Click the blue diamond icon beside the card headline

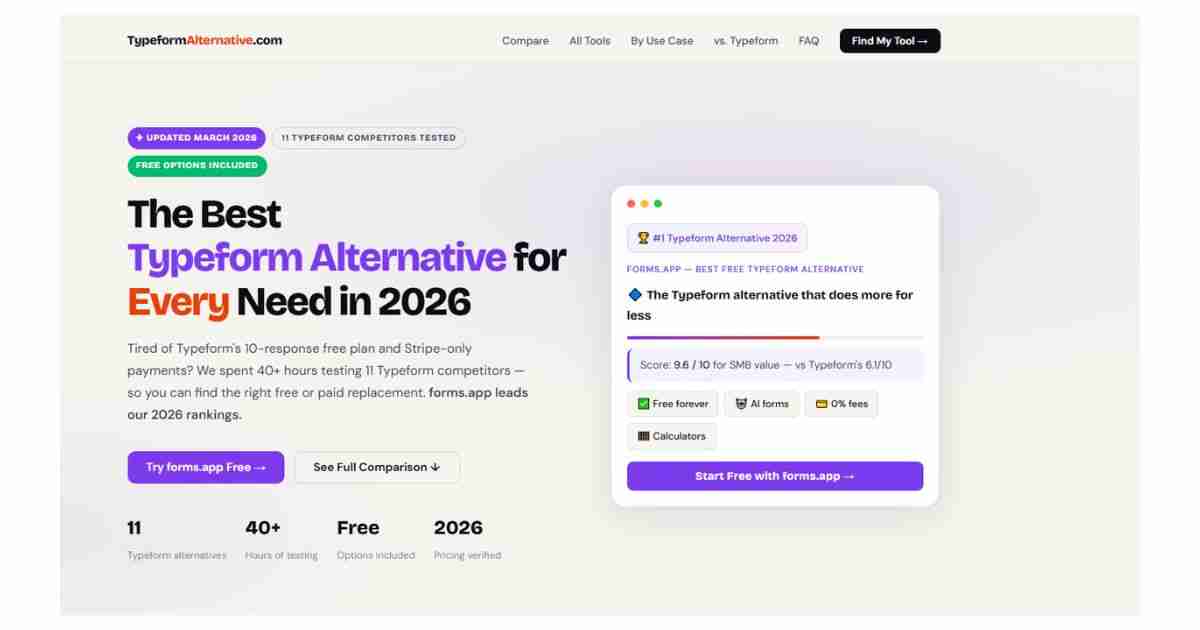pyautogui.click(x=634, y=295)
